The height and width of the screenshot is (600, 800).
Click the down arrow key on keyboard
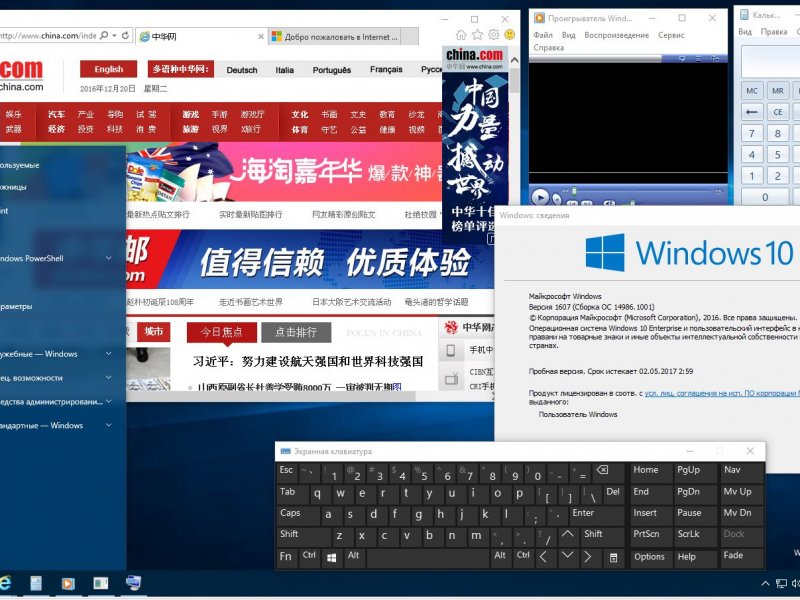point(567,555)
